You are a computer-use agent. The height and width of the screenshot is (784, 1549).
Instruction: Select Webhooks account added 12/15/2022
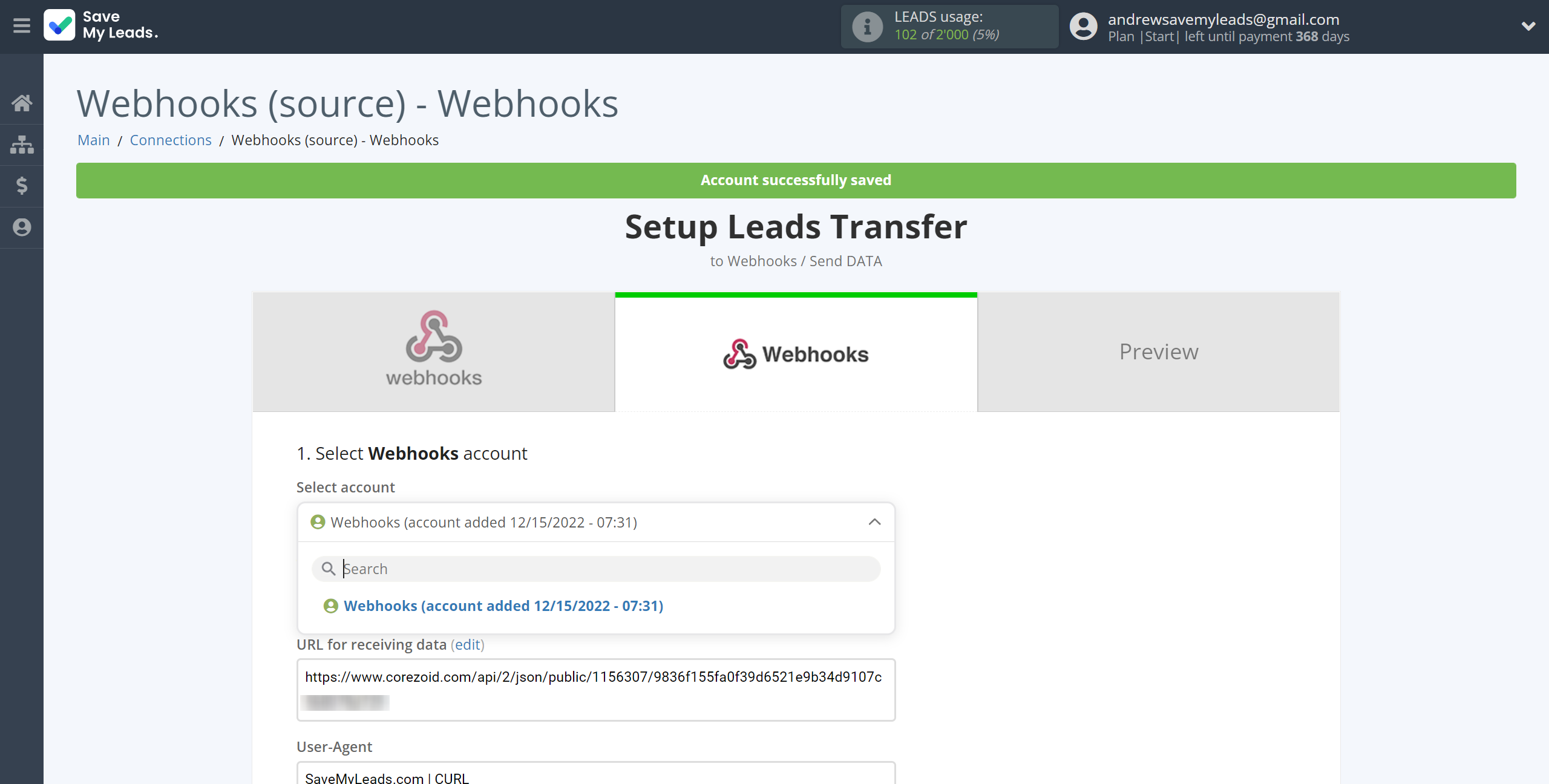[x=503, y=605]
